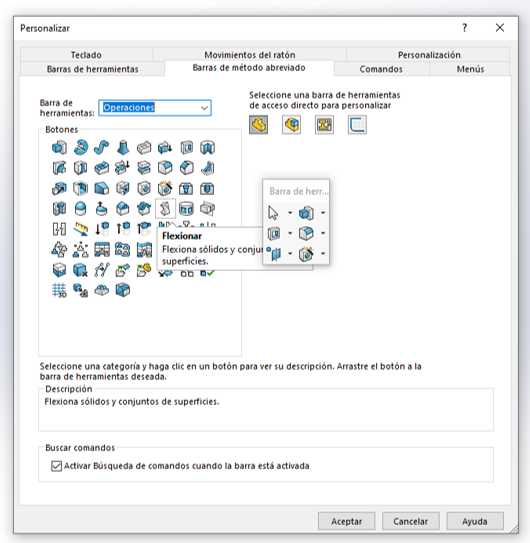Toggle Activar Búsqueda de comandos checkbox

click(x=56, y=466)
